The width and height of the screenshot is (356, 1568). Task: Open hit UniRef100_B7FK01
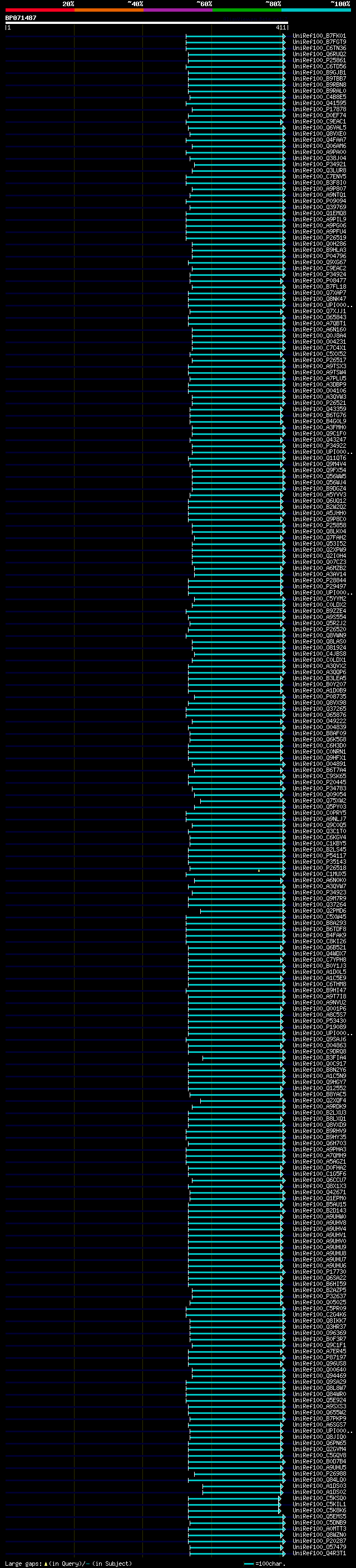(319, 36)
